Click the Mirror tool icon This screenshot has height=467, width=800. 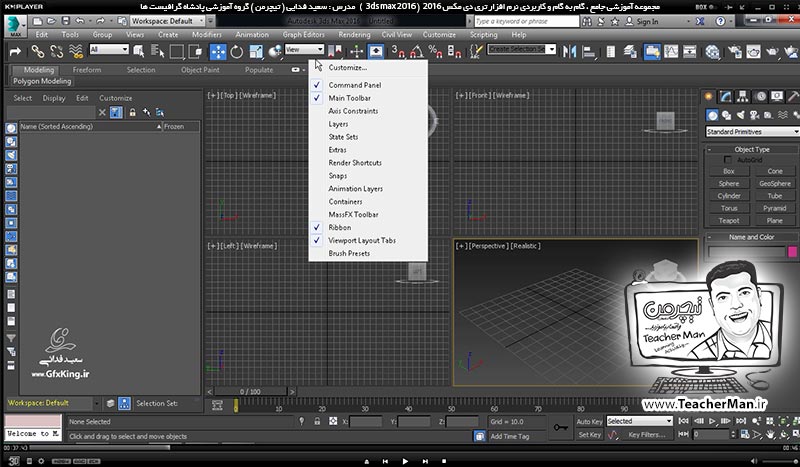click(x=569, y=52)
